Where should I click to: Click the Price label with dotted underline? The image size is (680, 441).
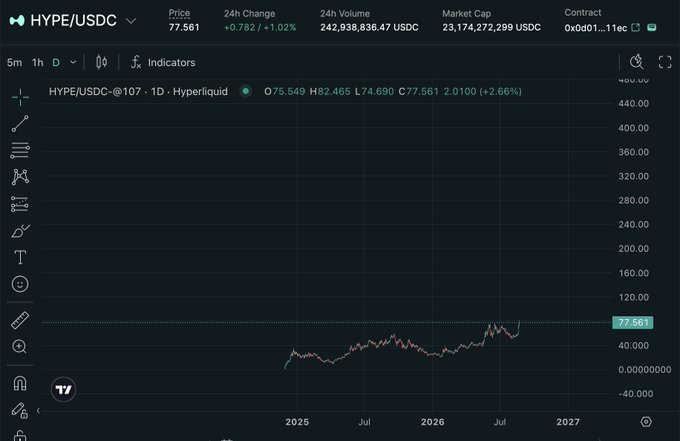point(179,13)
